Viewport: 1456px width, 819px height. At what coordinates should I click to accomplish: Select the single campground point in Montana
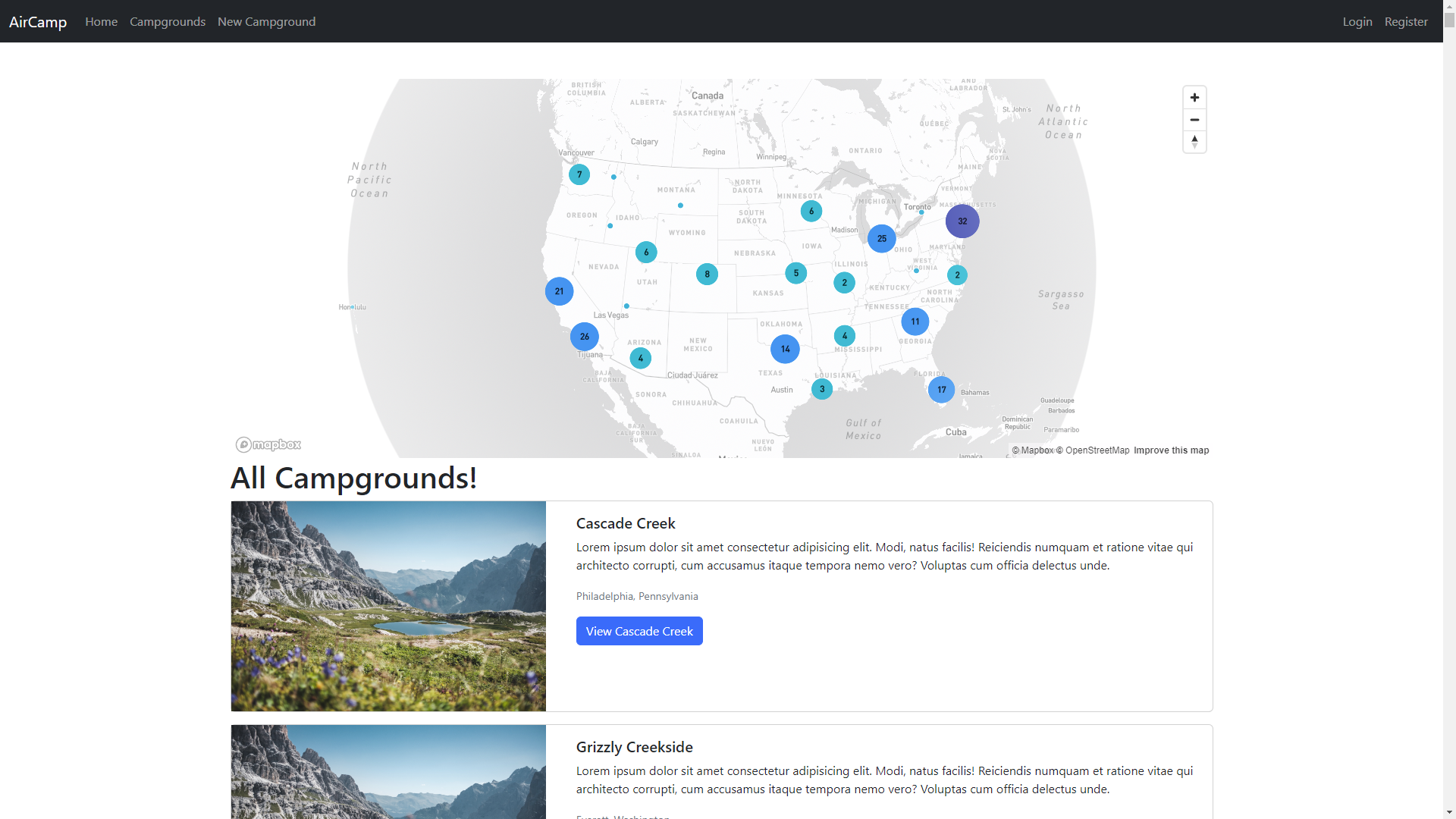[680, 206]
